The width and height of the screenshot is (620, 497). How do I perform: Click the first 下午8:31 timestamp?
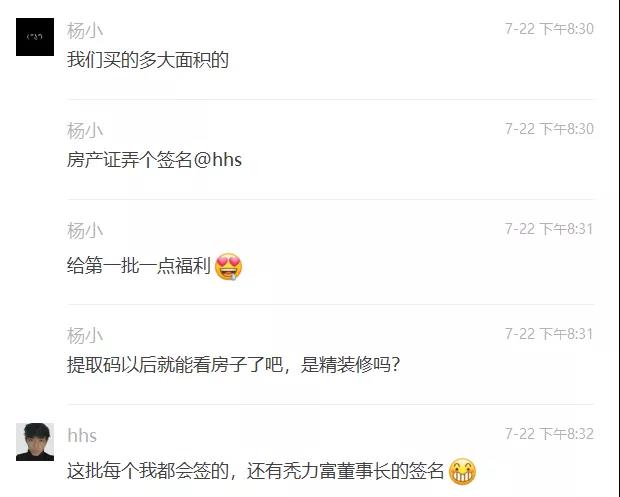[x=549, y=229]
